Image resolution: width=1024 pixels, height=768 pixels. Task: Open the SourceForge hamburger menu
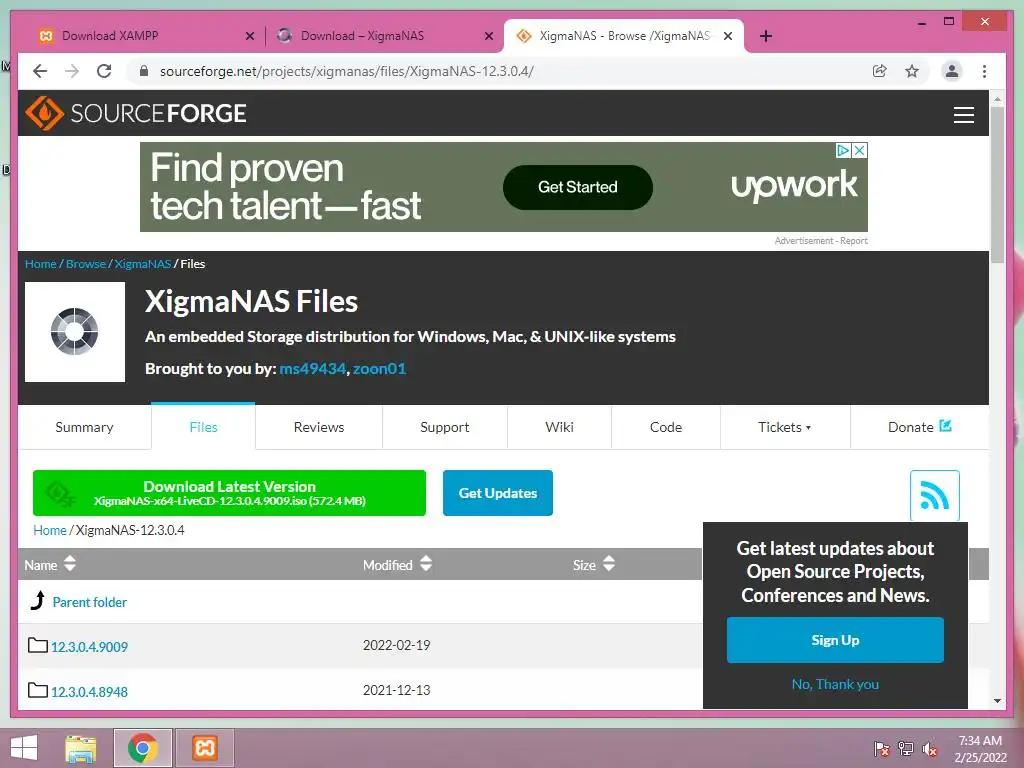(963, 114)
